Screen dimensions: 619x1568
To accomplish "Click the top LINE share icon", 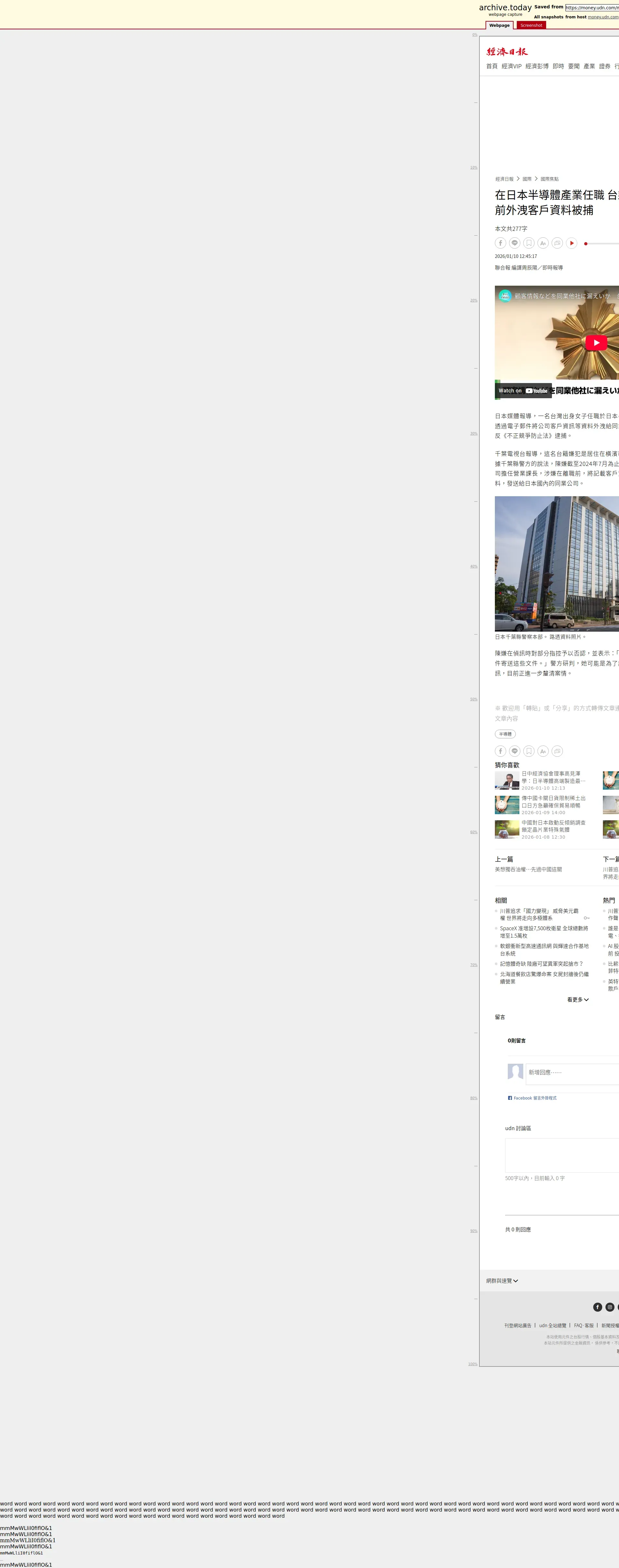I will (514, 243).
